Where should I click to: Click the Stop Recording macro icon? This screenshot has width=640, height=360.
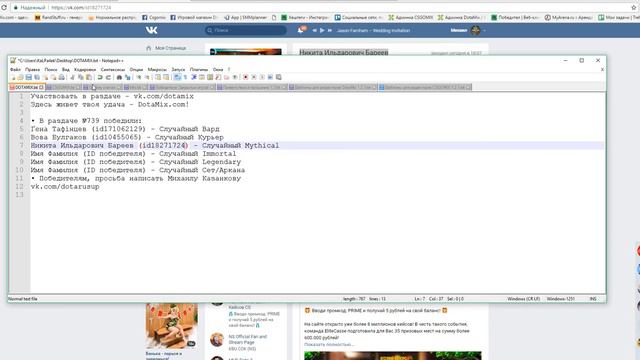[254, 77]
